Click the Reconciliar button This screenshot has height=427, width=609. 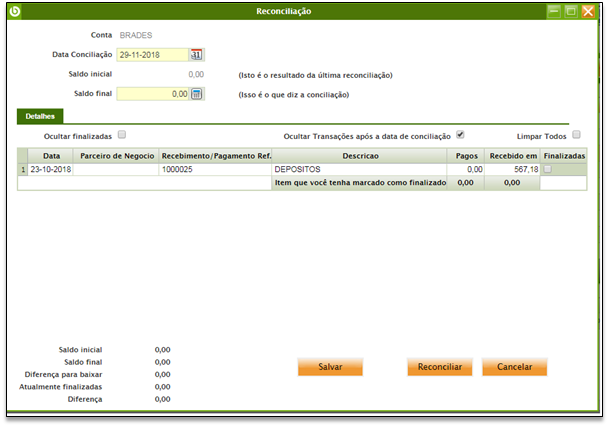click(439, 367)
